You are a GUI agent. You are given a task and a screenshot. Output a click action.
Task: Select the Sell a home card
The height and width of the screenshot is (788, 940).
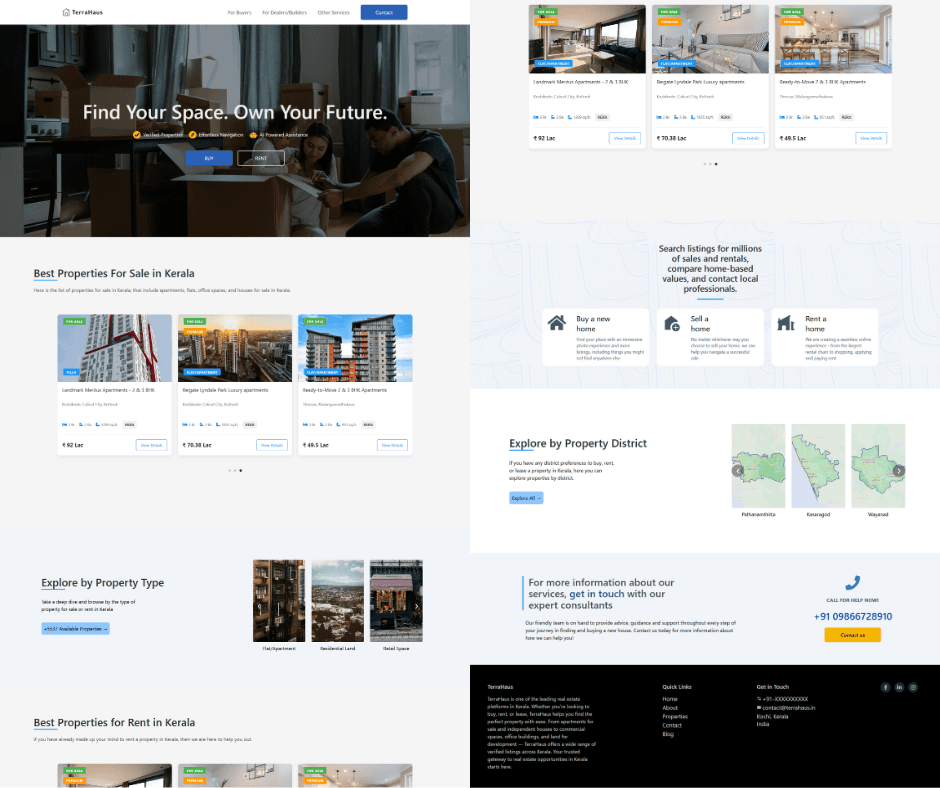click(710, 337)
